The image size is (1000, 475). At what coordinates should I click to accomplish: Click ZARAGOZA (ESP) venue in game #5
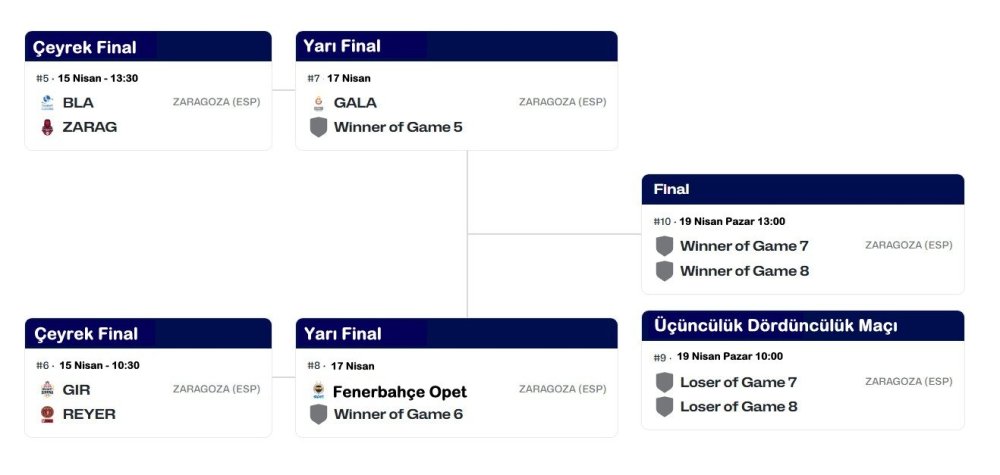(x=216, y=102)
